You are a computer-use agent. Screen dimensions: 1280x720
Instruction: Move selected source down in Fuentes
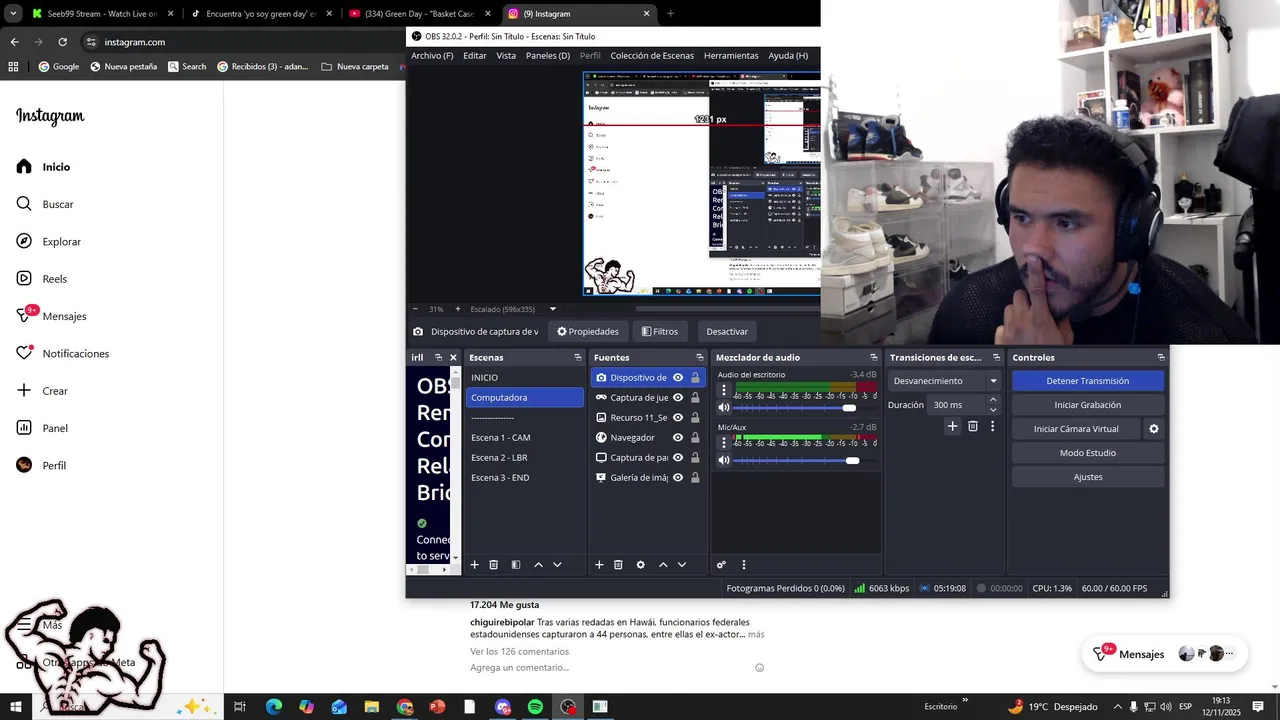[x=682, y=565]
